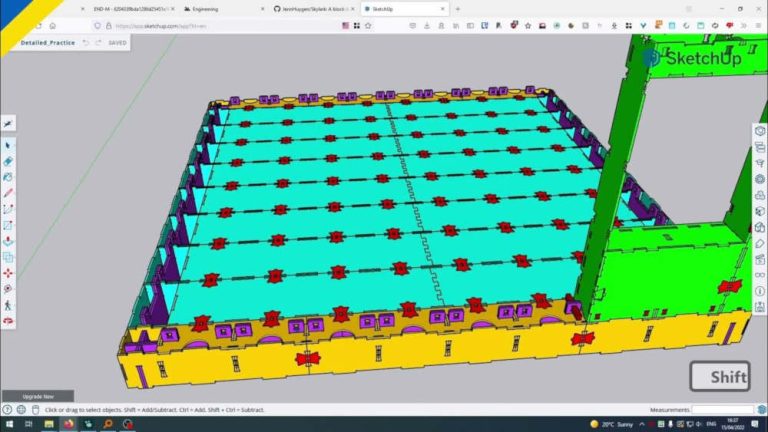Activate the Tape Measure tool
This screenshot has width=768, height=432.
(x=9, y=289)
